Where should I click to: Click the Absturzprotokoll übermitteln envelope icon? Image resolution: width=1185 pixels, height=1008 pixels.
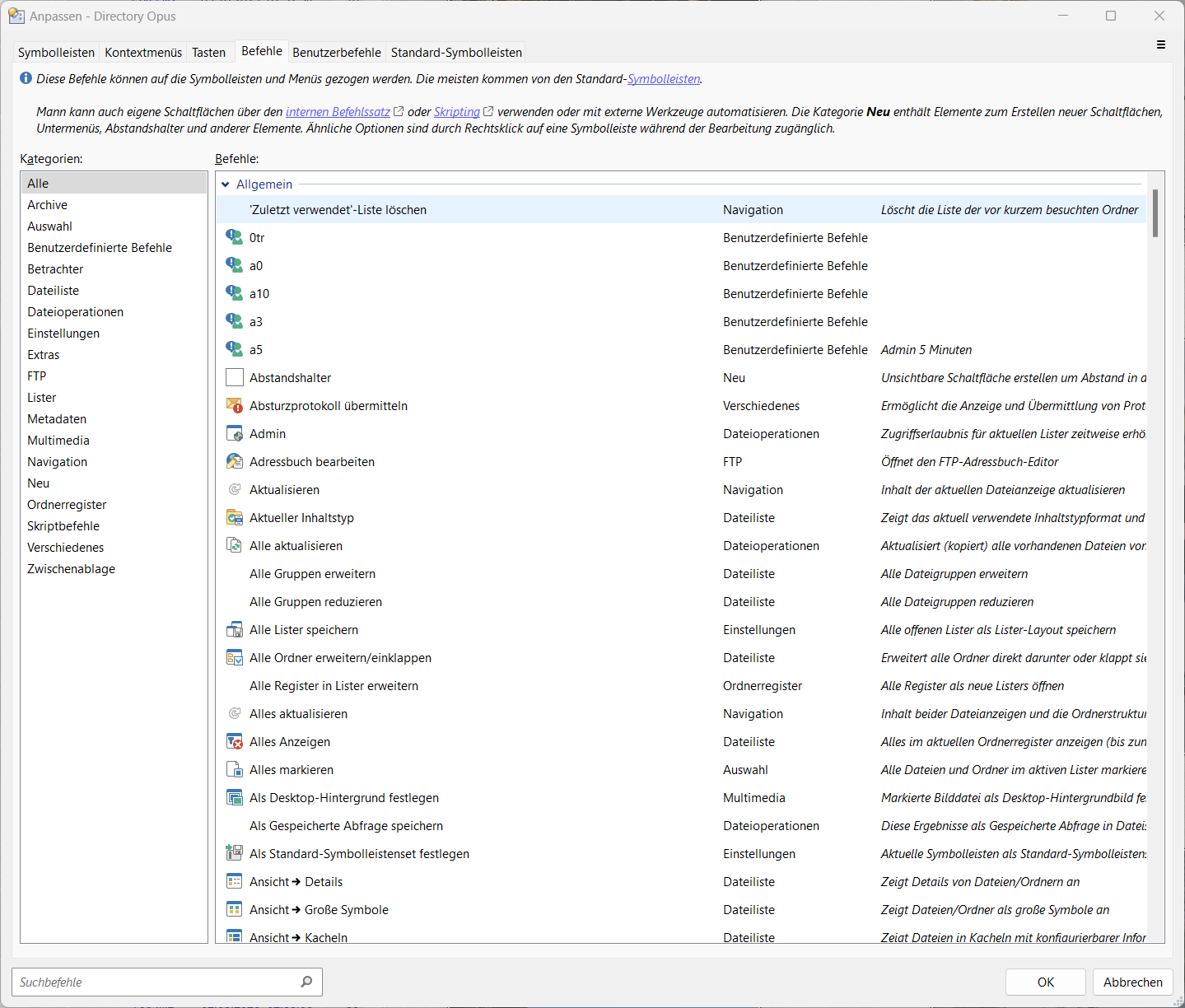235,405
